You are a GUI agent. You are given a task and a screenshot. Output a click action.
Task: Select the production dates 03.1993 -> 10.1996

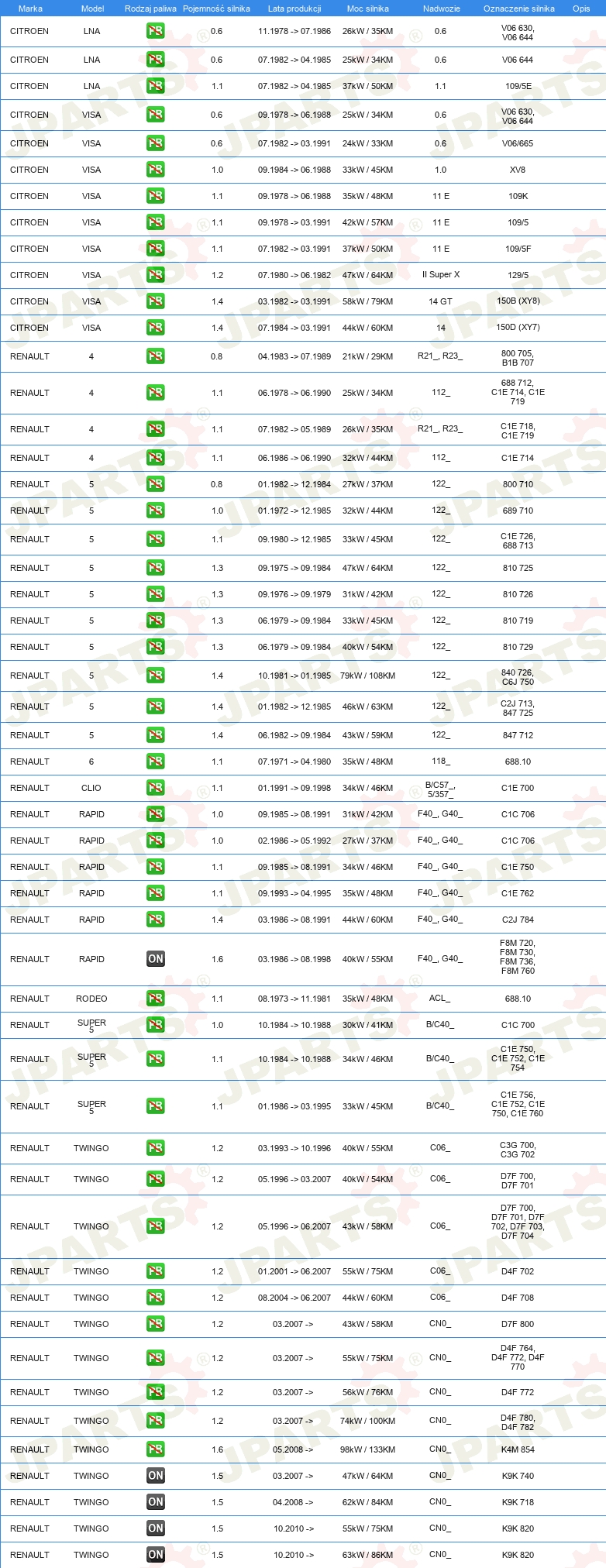point(294,1148)
